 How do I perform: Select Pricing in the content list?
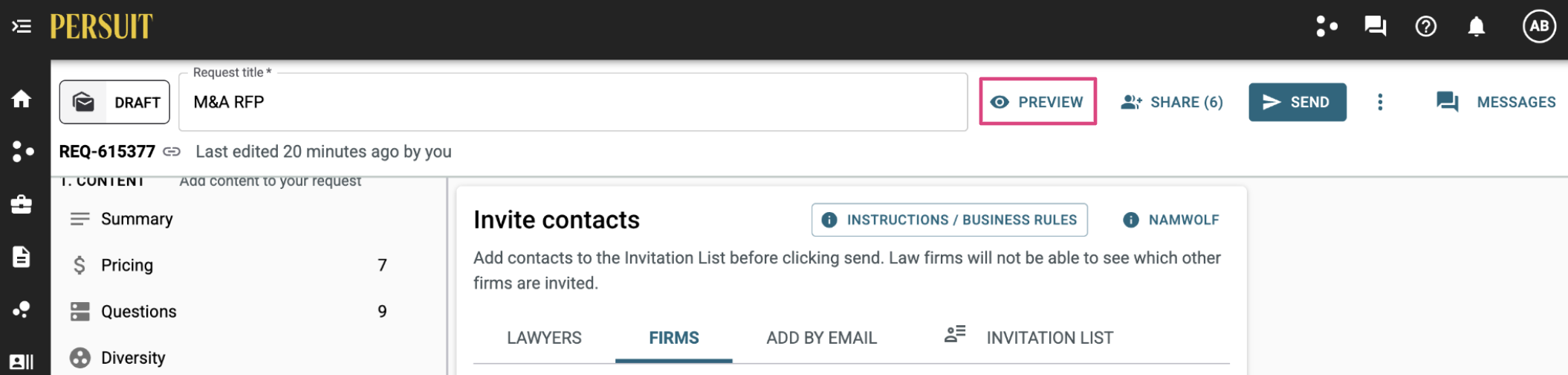pyautogui.click(x=229, y=265)
